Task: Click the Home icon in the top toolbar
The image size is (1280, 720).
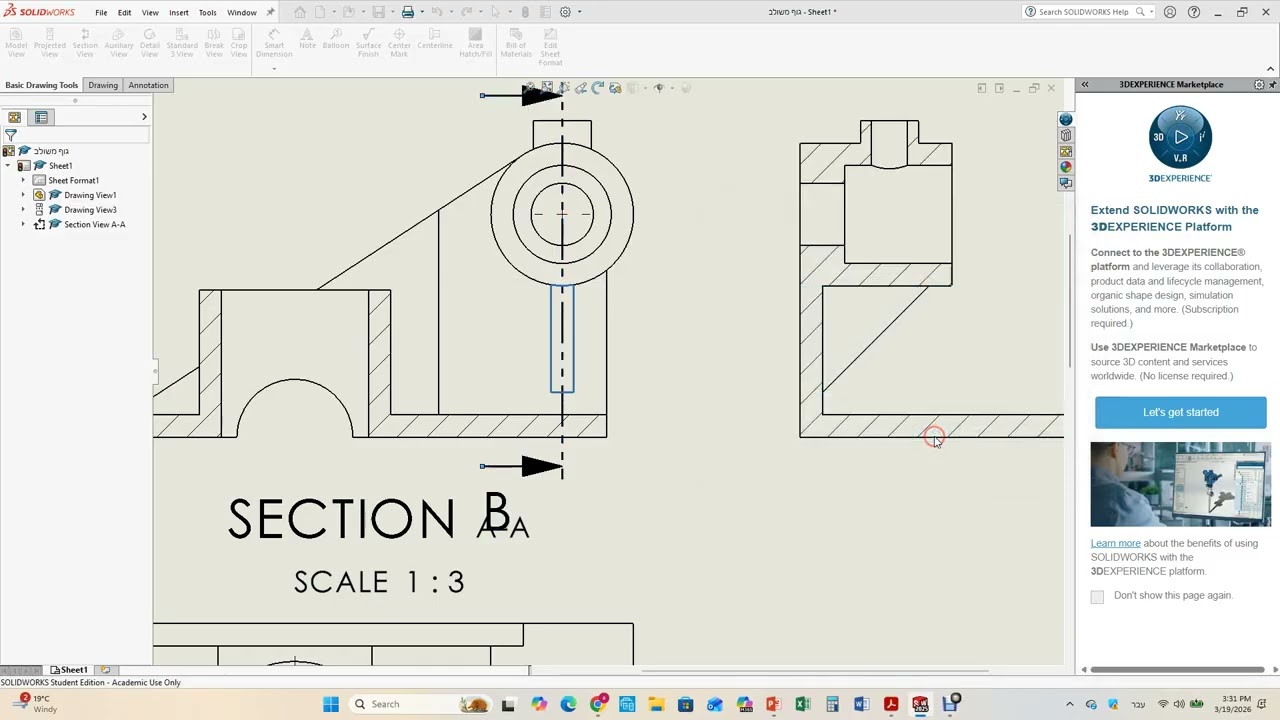Action: (300, 12)
